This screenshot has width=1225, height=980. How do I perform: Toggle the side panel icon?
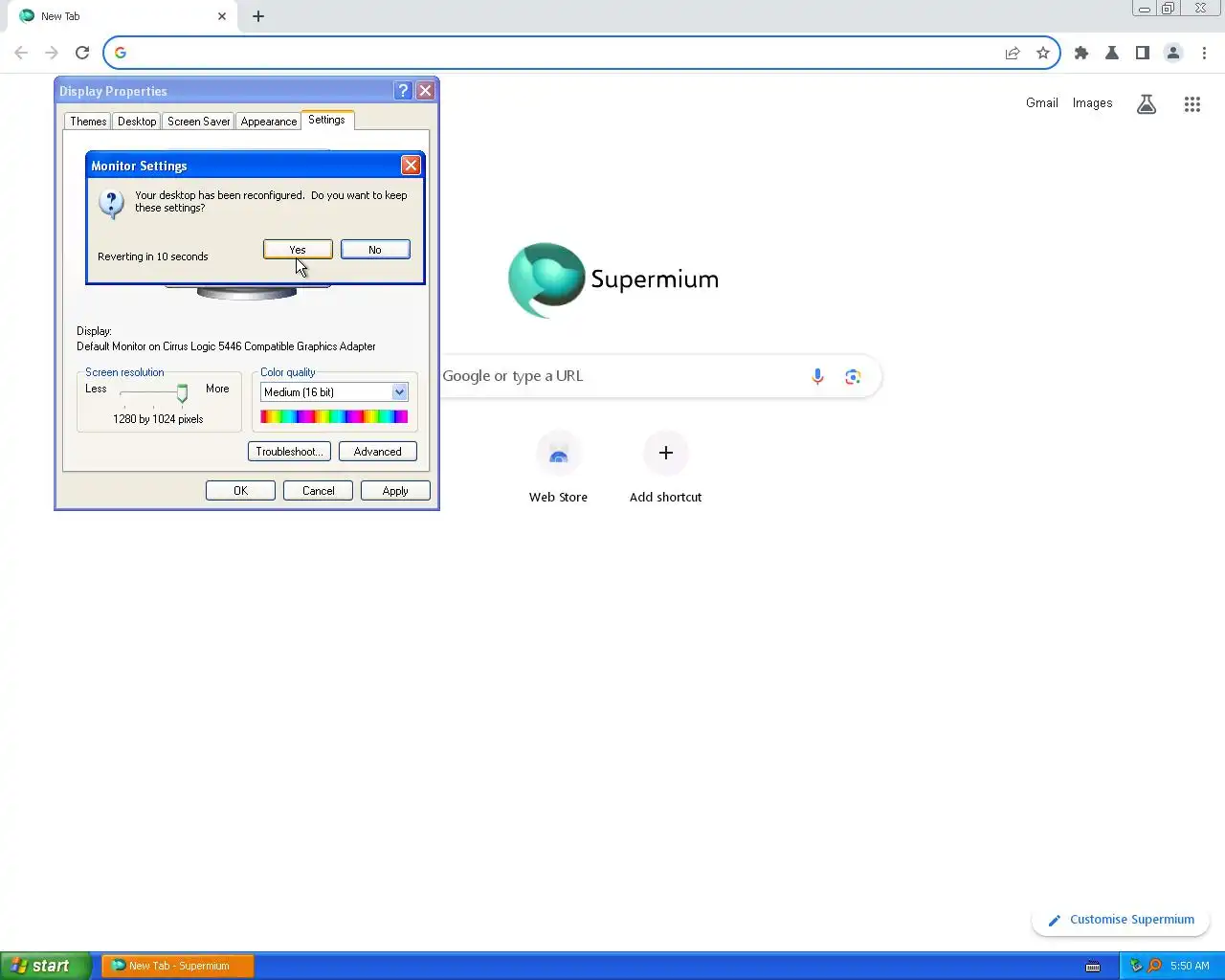1143,53
